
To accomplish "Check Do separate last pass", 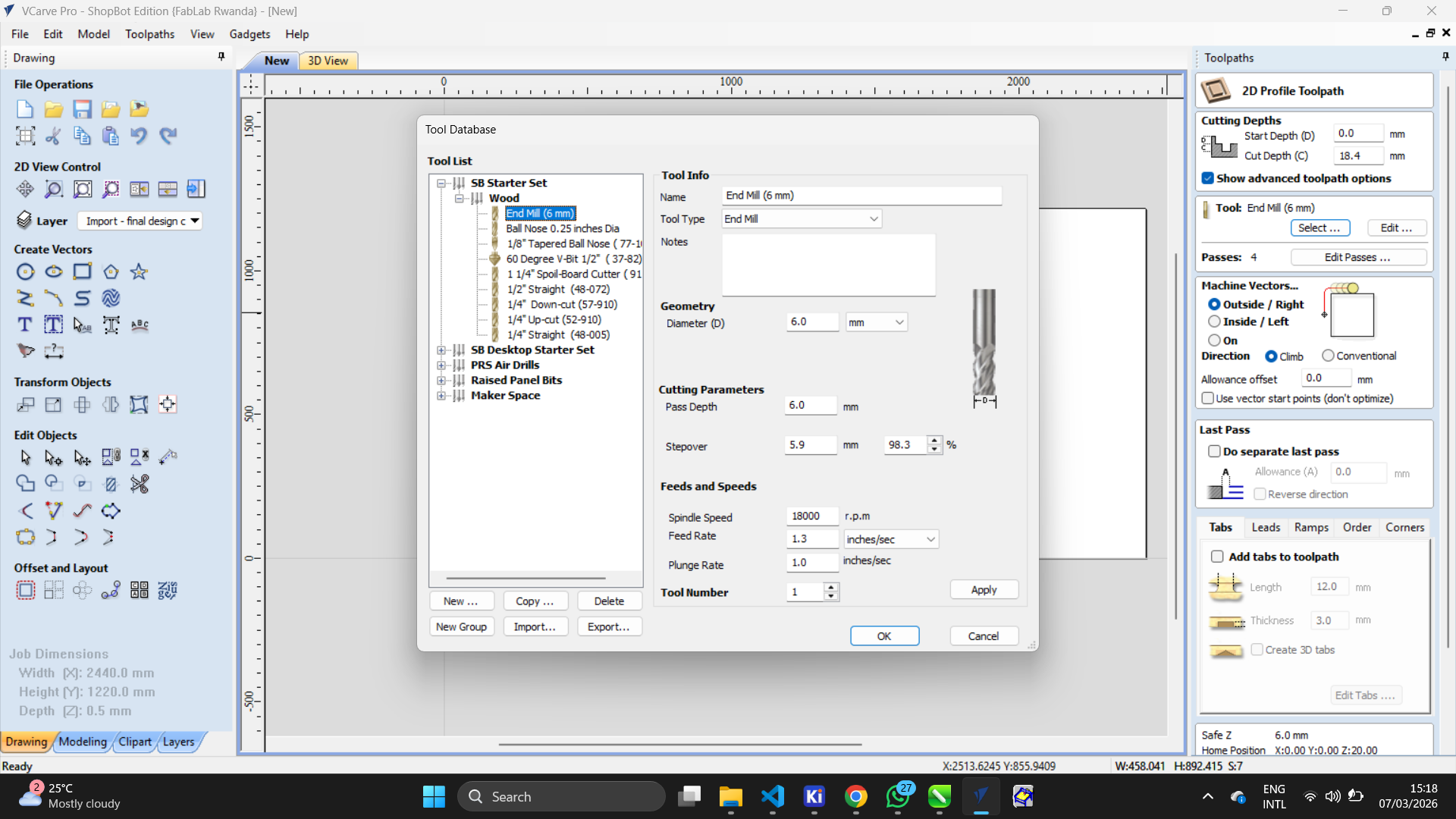I will click(1214, 451).
